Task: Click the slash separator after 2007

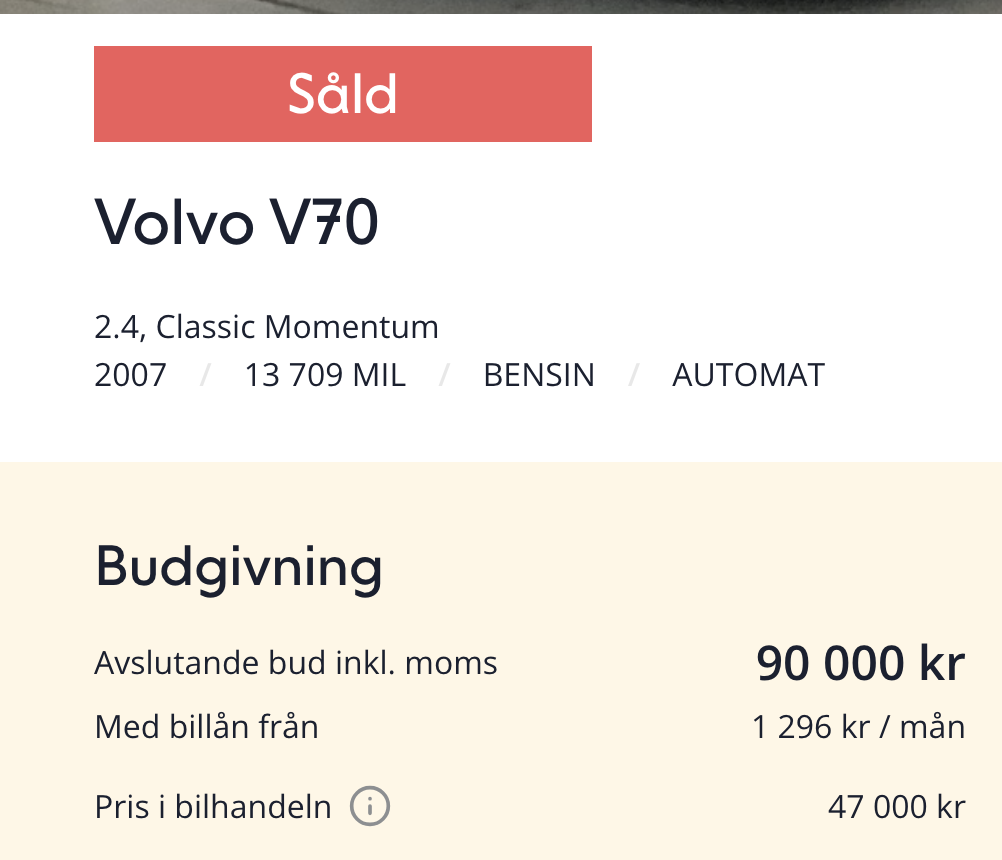Action: pyautogui.click(x=205, y=375)
